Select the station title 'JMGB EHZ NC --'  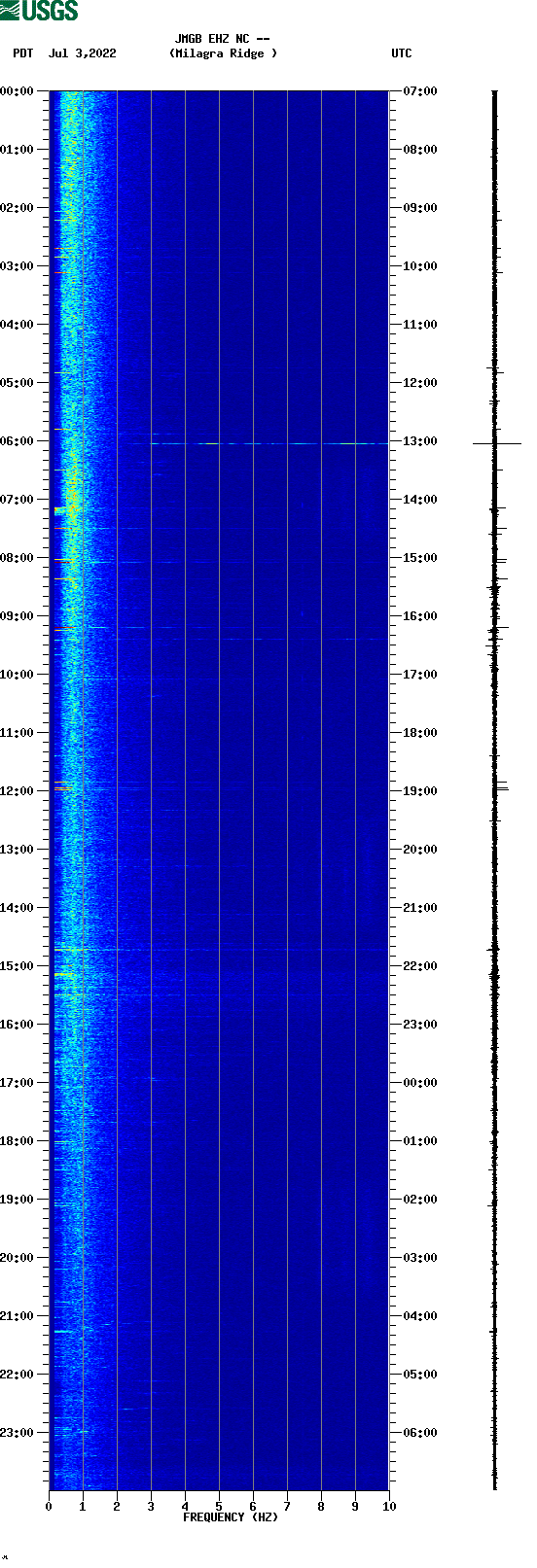[223, 39]
